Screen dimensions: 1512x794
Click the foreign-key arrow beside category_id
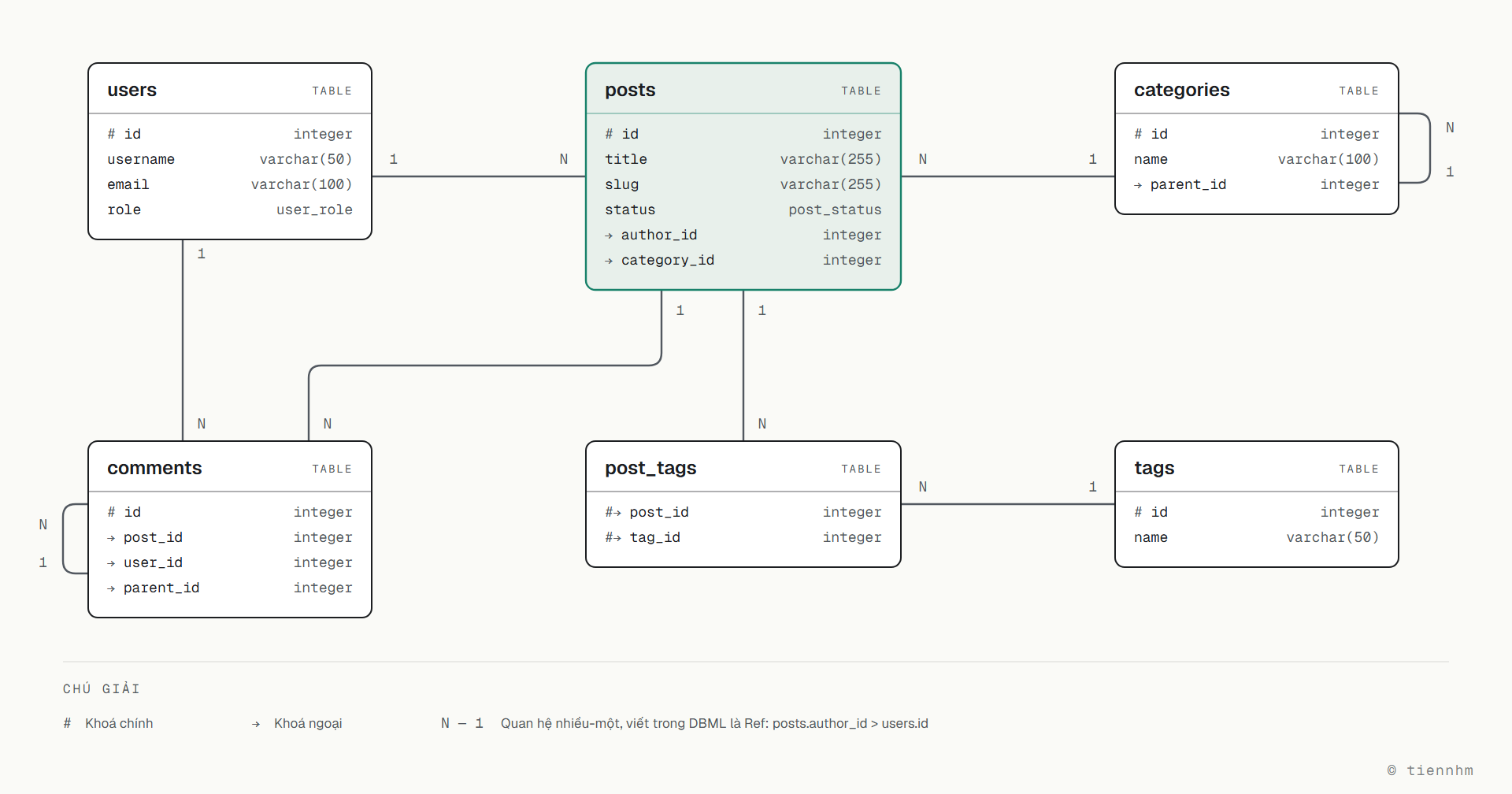pos(609,261)
